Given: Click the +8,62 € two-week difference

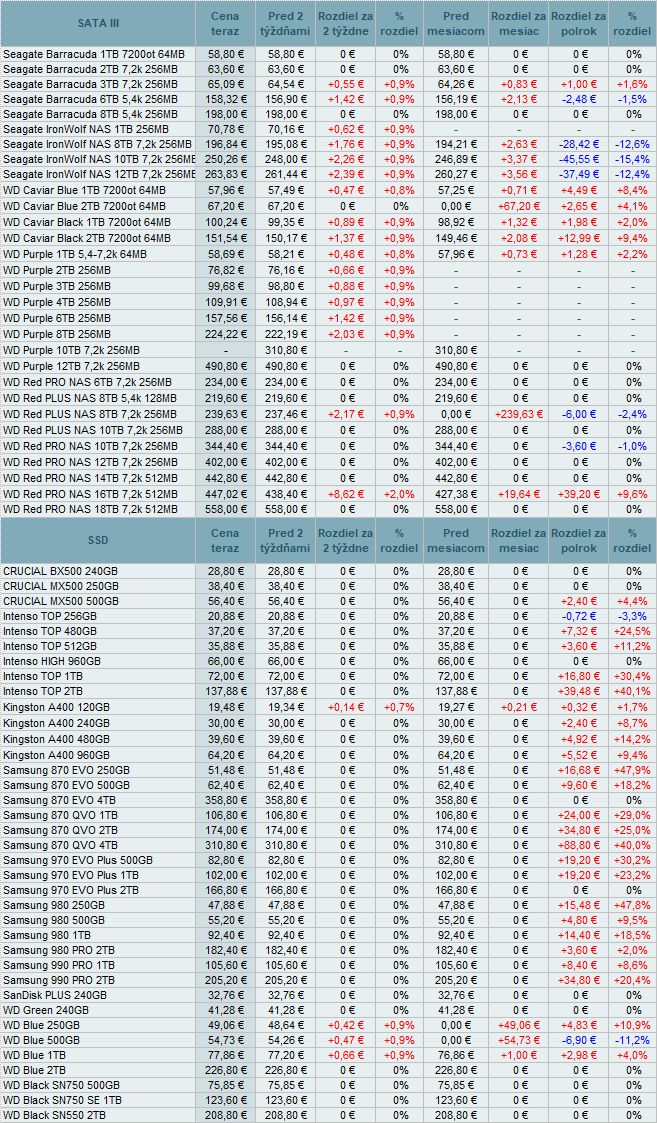Looking at the screenshot, I should 345,494.
